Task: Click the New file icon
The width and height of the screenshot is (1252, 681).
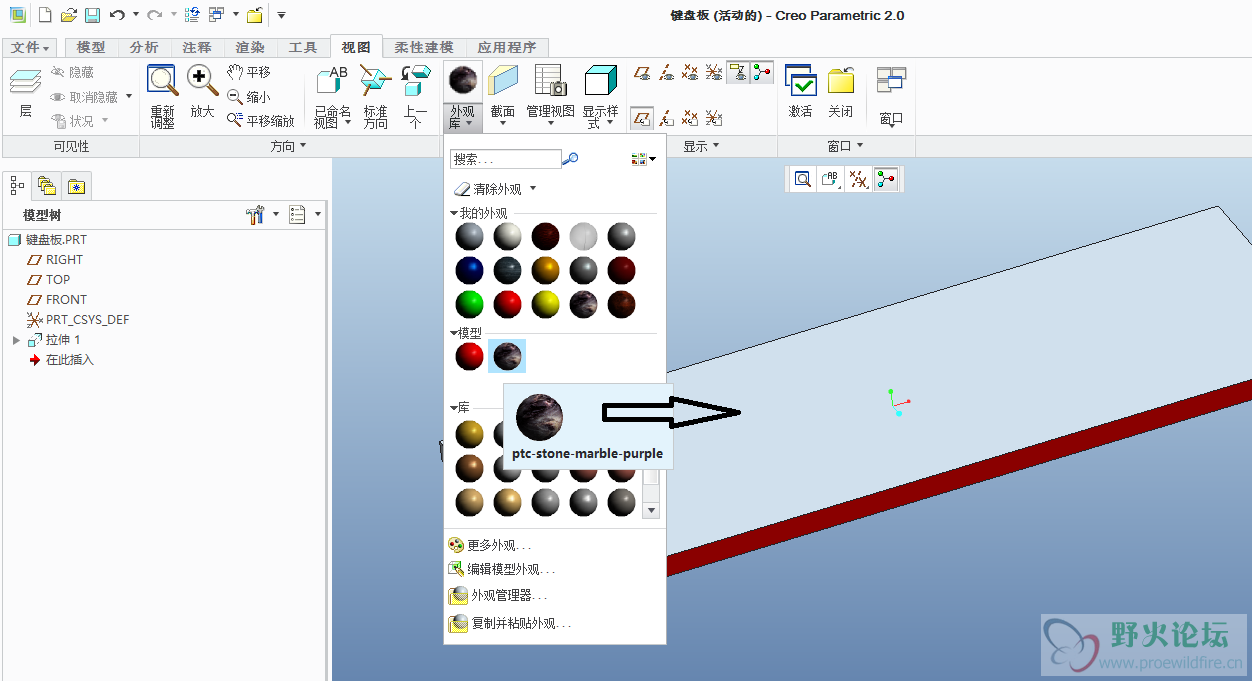Action: click(x=44, y=15)
